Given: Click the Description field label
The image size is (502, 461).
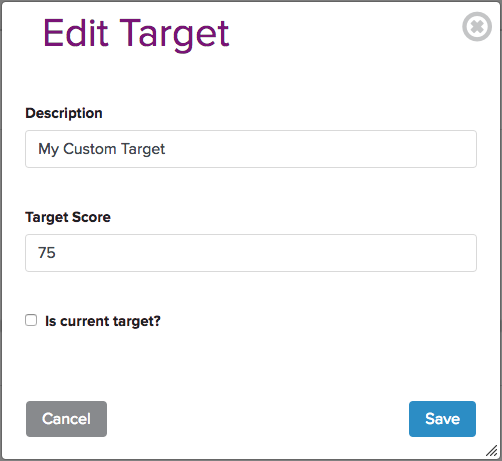Looking at the screenshot, I should coord(64,113).
